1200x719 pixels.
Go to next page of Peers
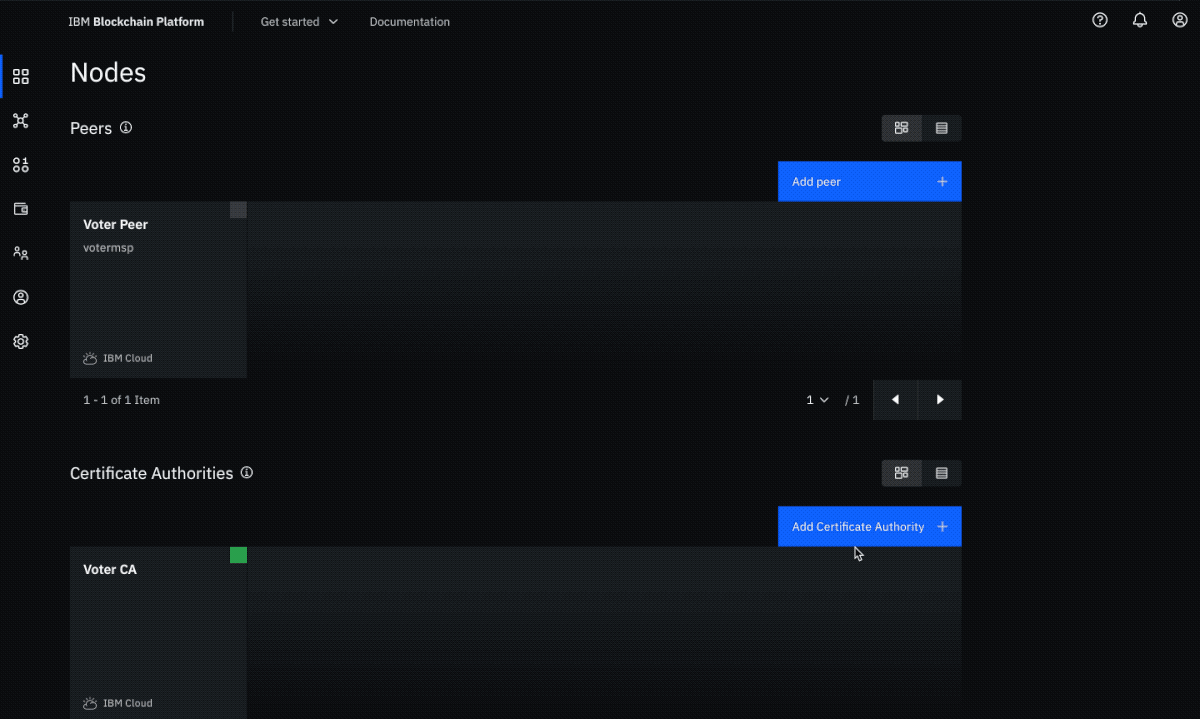click(940, 400)
